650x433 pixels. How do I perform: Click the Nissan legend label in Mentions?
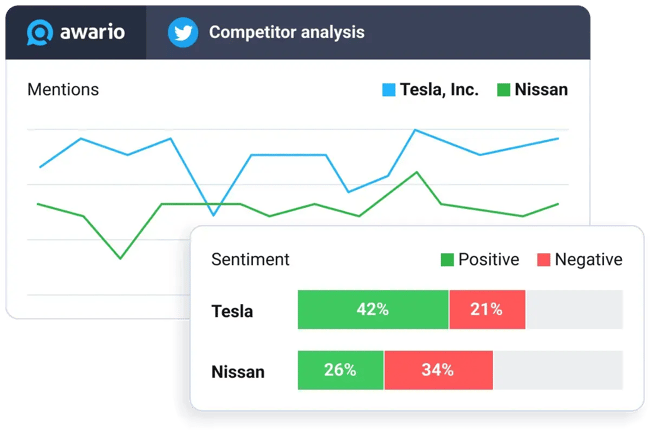coord(541,90)
